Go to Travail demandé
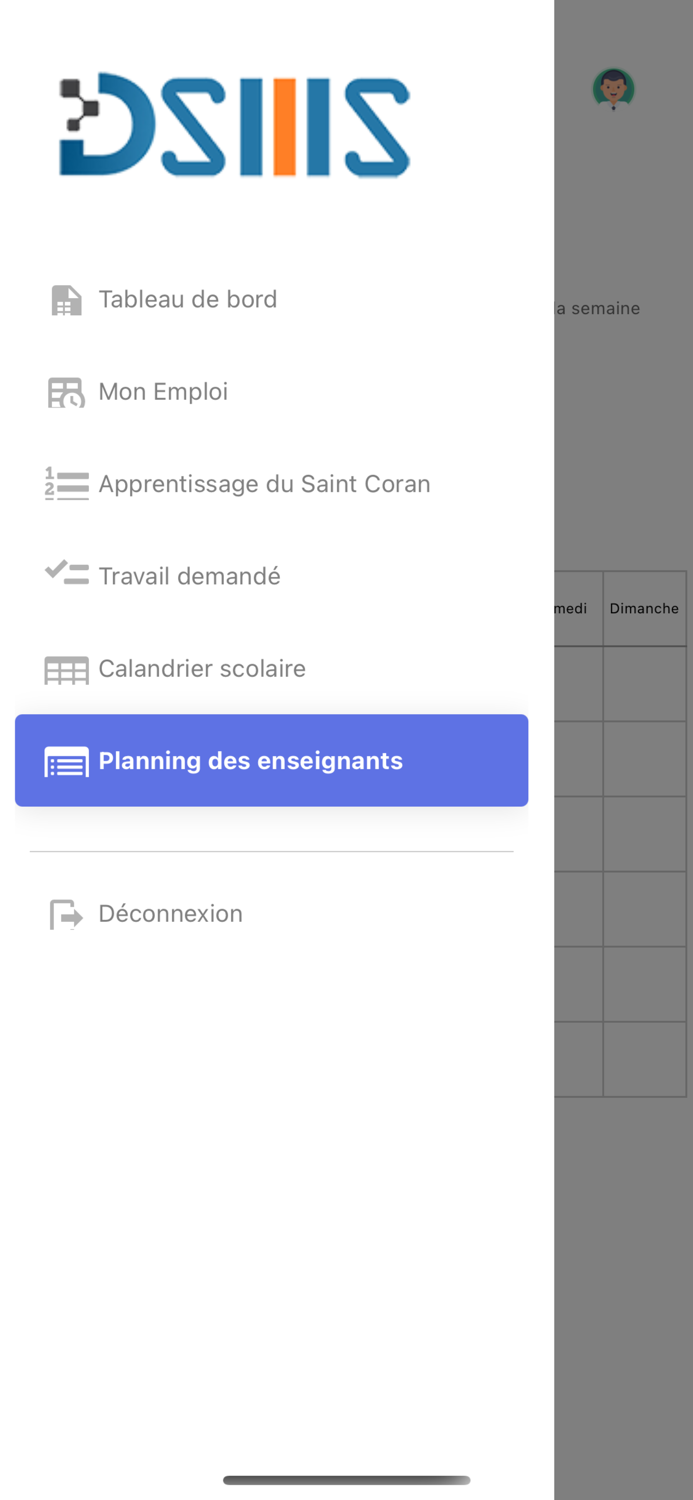The width and height of the screenshot is (693, 1500). pyautogui.click(x=189, y=576)
